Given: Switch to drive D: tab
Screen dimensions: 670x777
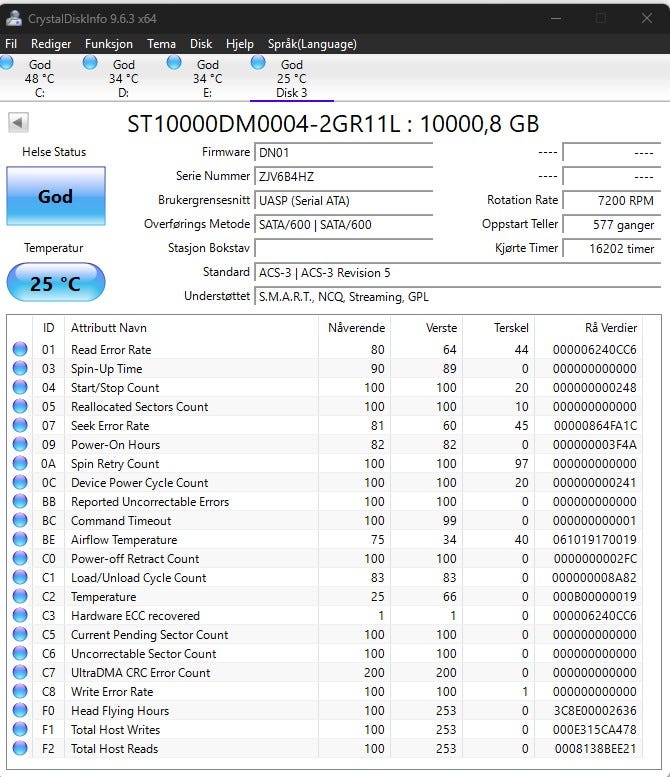Looking at the screenshot, I should [x=123, y=79].
